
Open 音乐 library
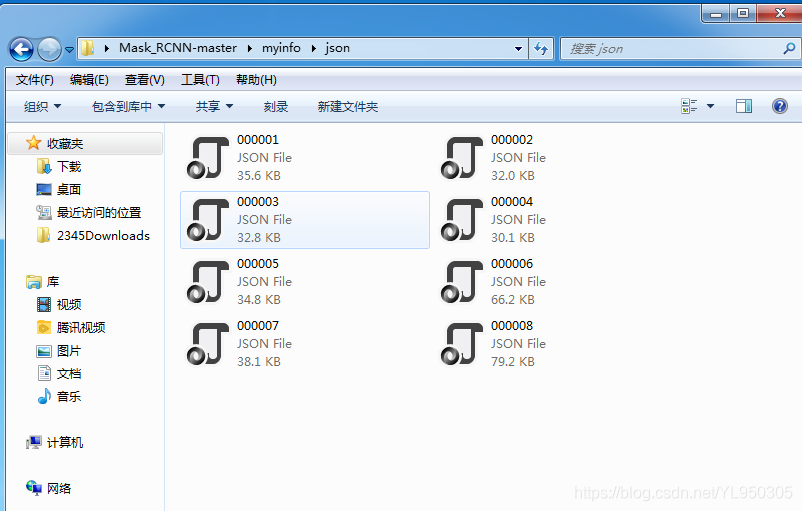(x=69, y=396)
